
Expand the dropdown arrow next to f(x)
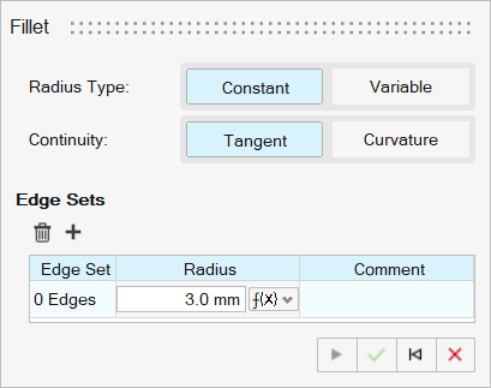coord(287,300)
